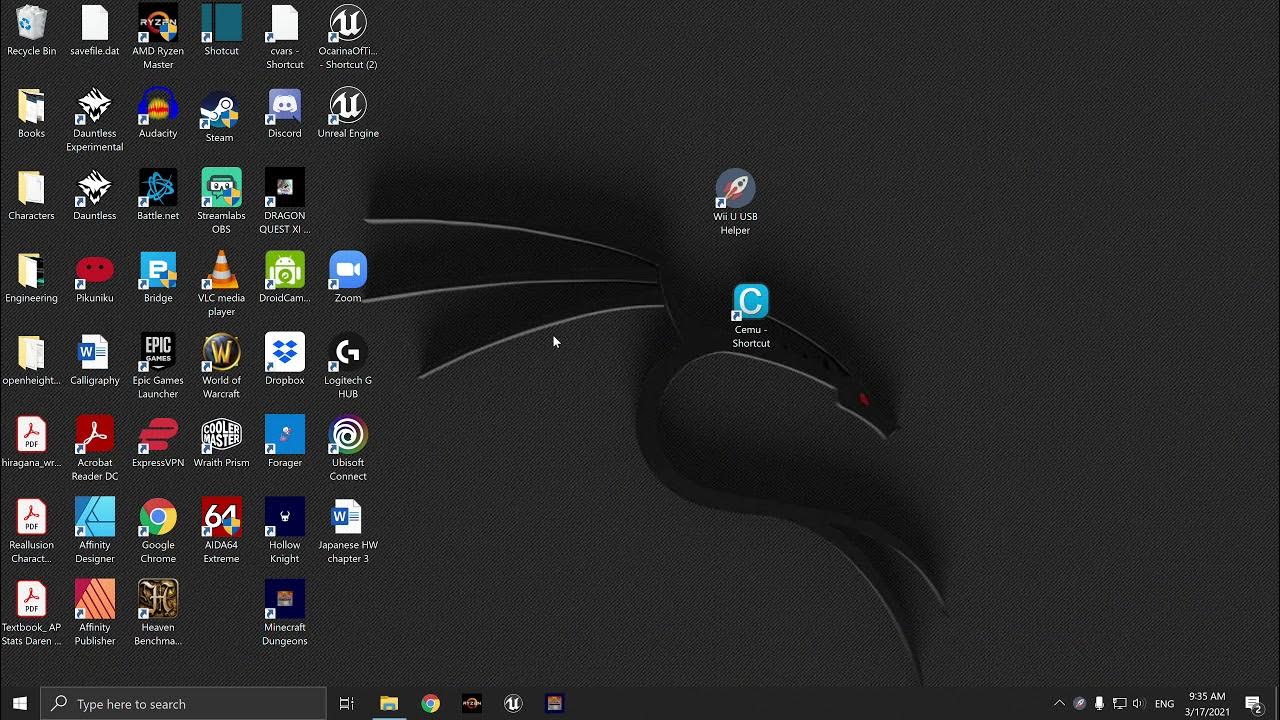Click the microphone tray icon

click(1099, 704)
